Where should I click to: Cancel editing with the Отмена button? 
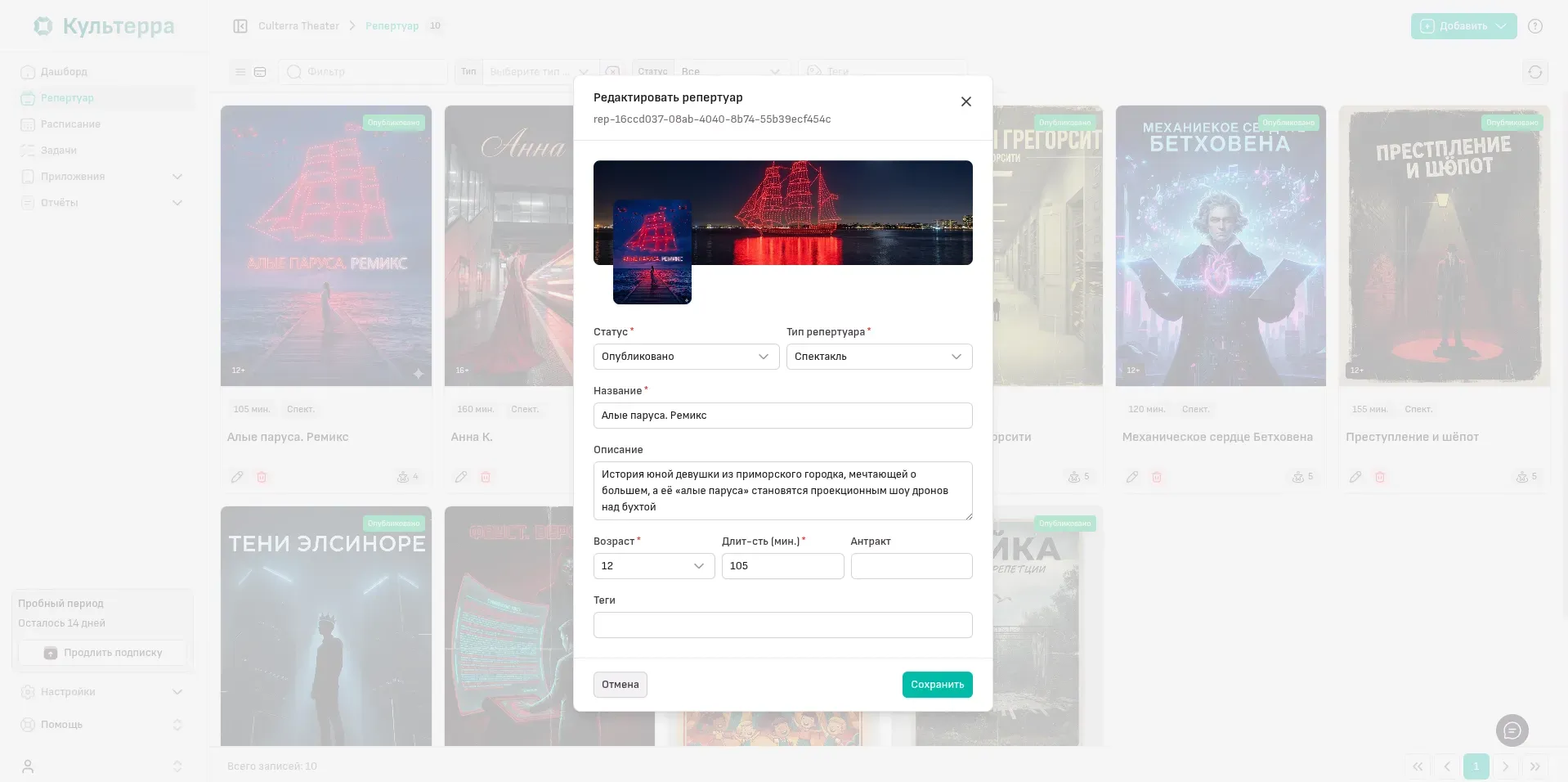click(x=620, y=685)
